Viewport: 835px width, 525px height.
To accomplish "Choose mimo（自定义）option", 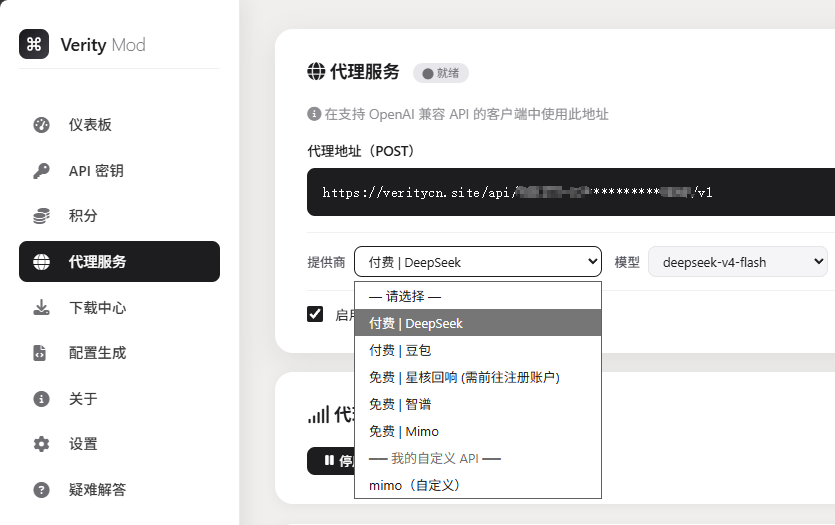I will pyautogui.click(x=478, y=485).
